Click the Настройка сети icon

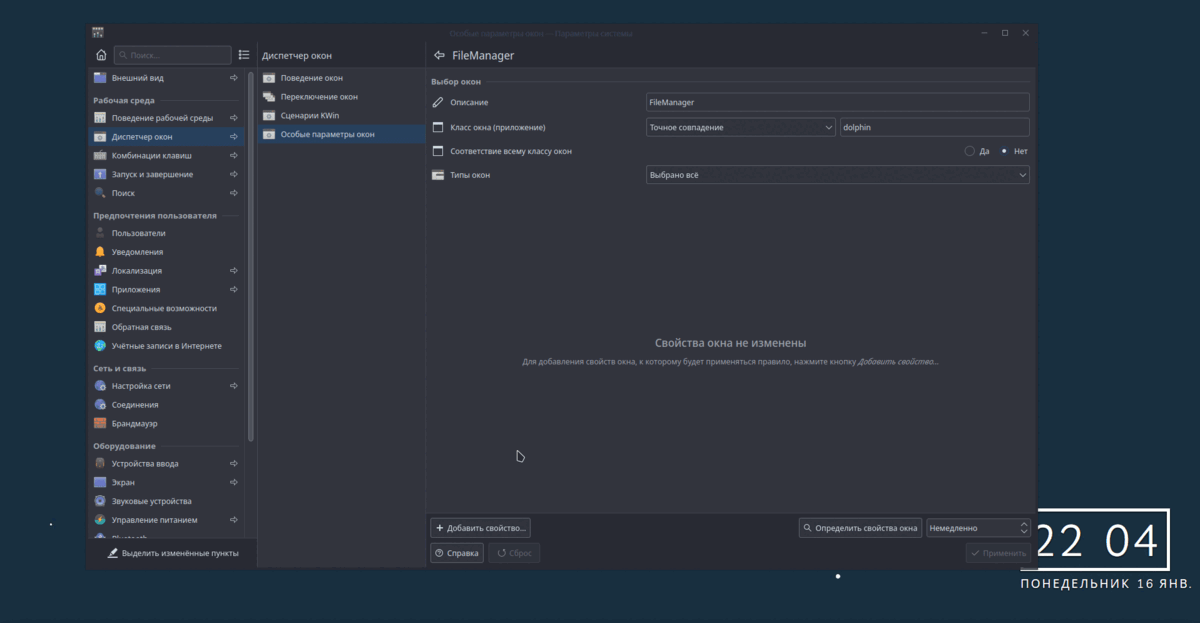[100, 386]
